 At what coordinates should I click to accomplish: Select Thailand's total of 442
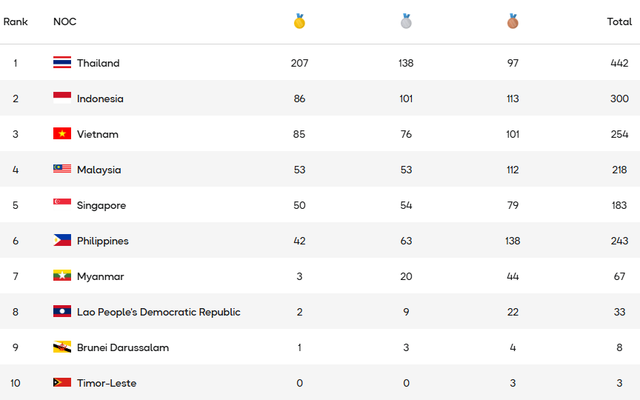point(619,63)
